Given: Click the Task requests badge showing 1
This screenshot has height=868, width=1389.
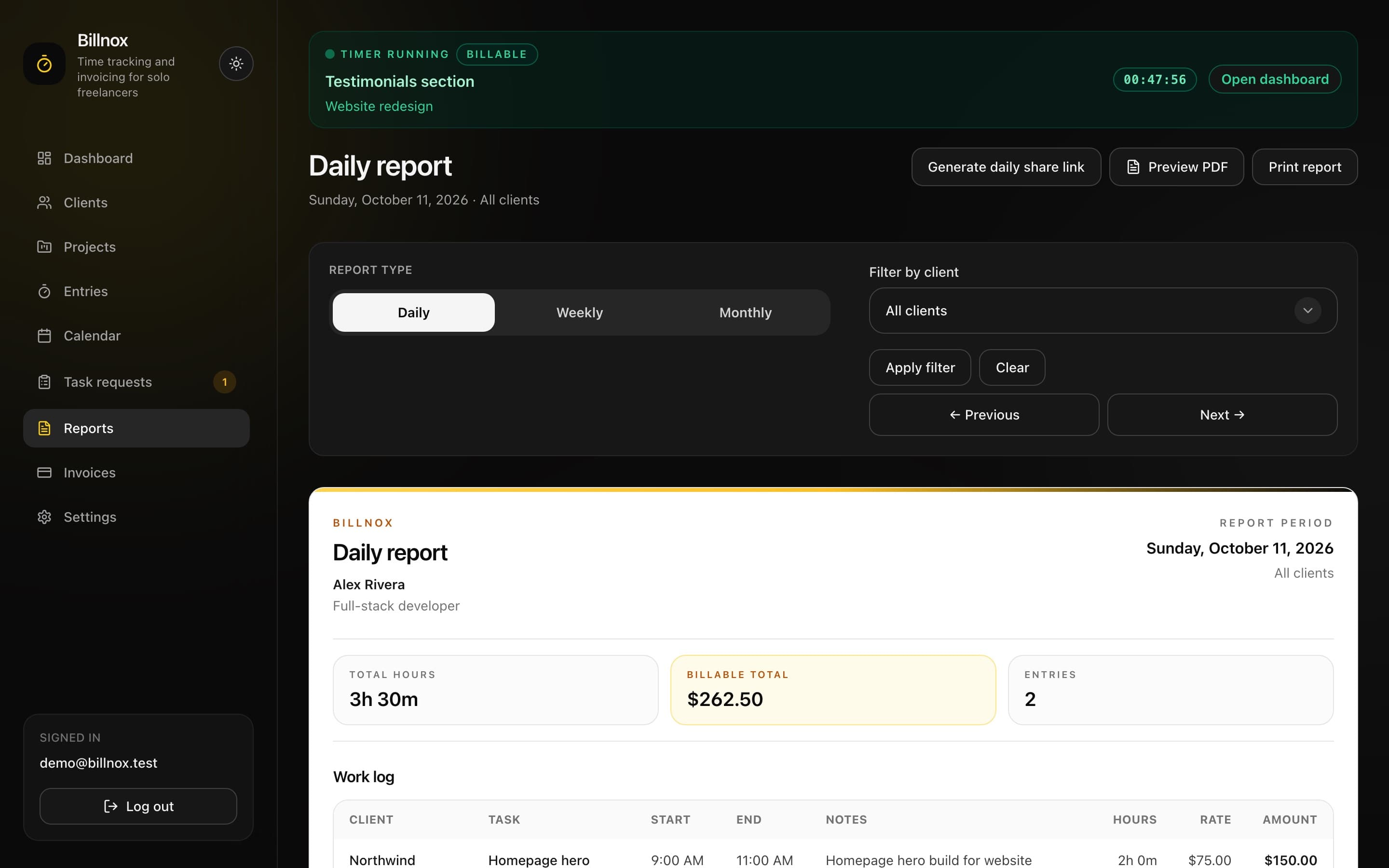Looking at the screenshot, I should click(224, 382).
